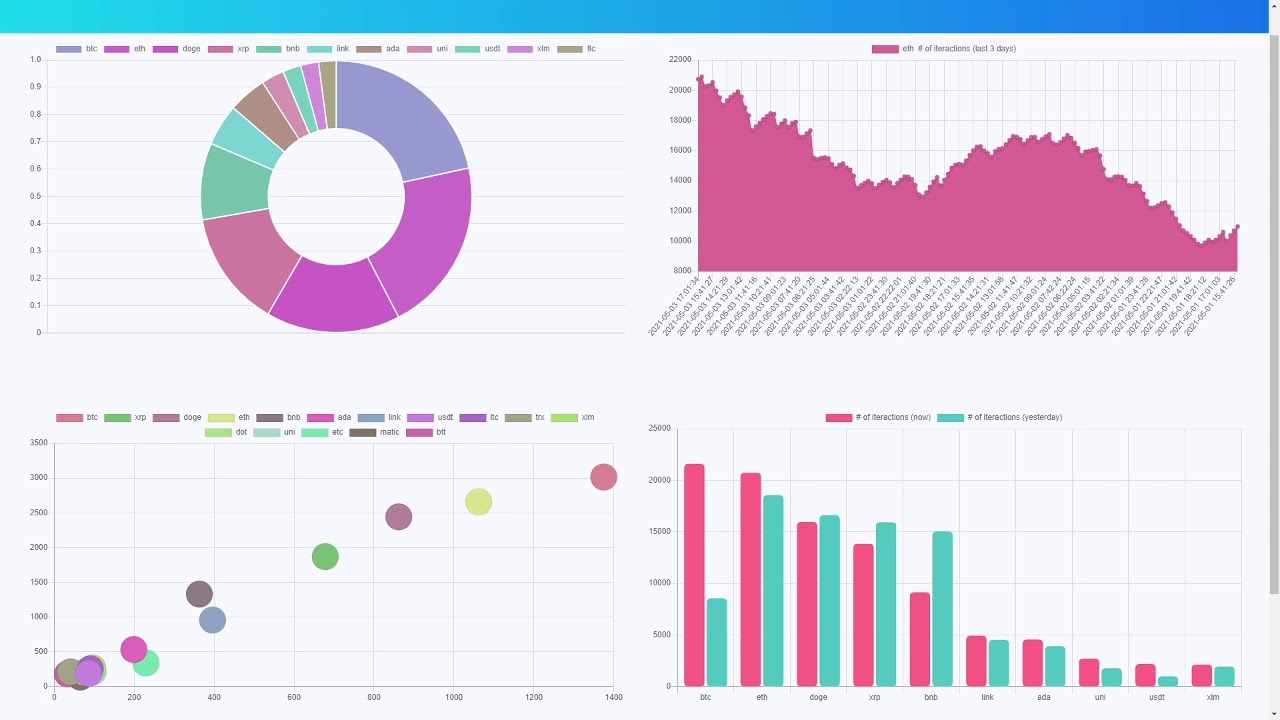Toggle btc in the doughnut chart legend
Viewport: 1280px width, 720px height.
[x=76, y=48]
